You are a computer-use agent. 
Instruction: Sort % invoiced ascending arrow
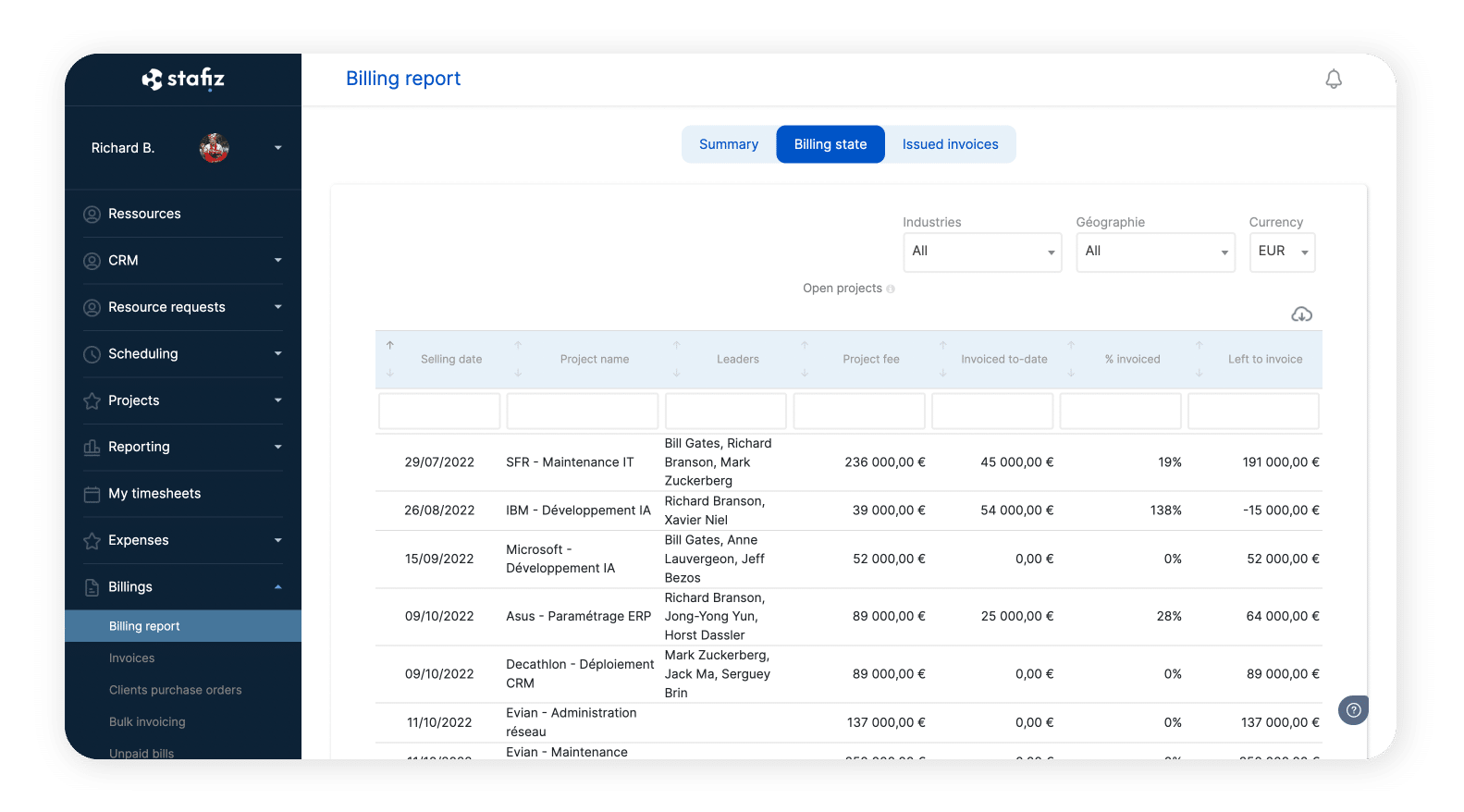tap(1071, 345)
